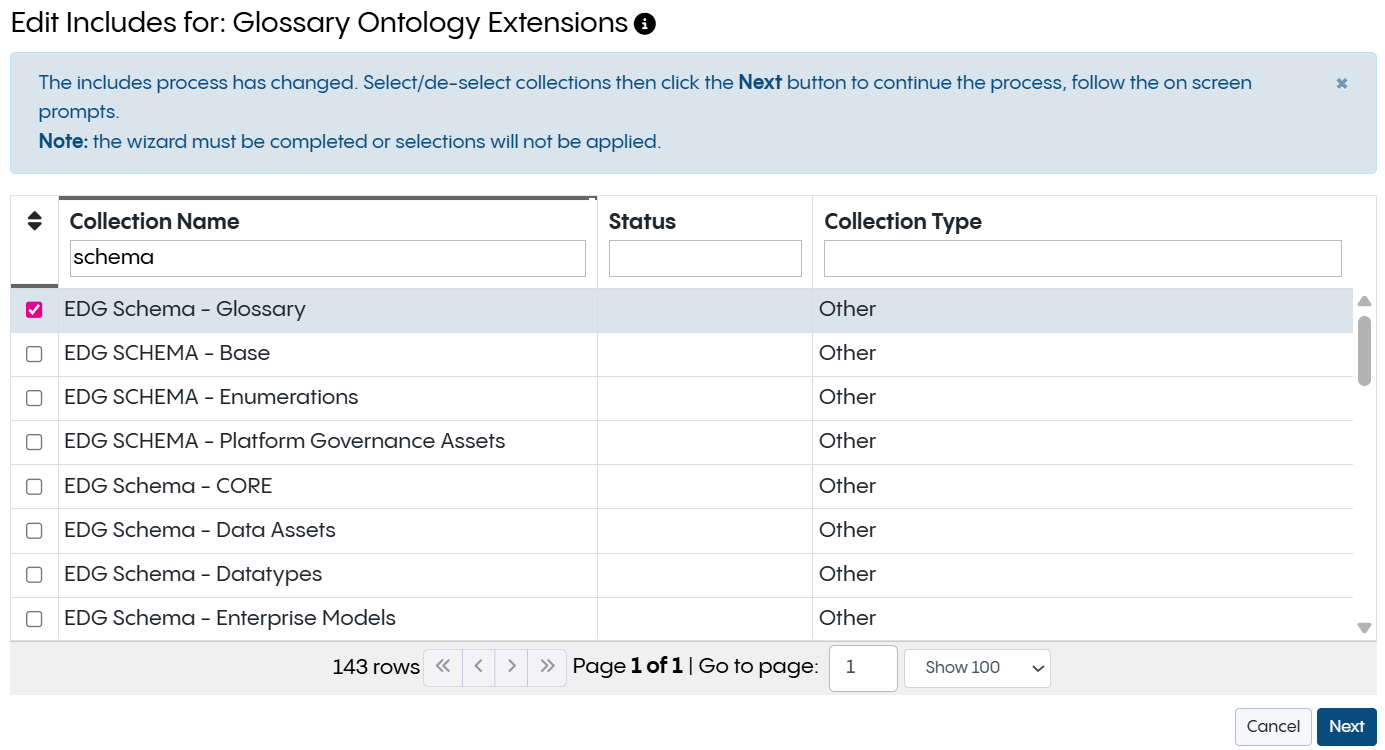Check EDG SCHEMA - Enumerations collection
This screenshot has height=750, width=1385.
(x=34, y=397)
